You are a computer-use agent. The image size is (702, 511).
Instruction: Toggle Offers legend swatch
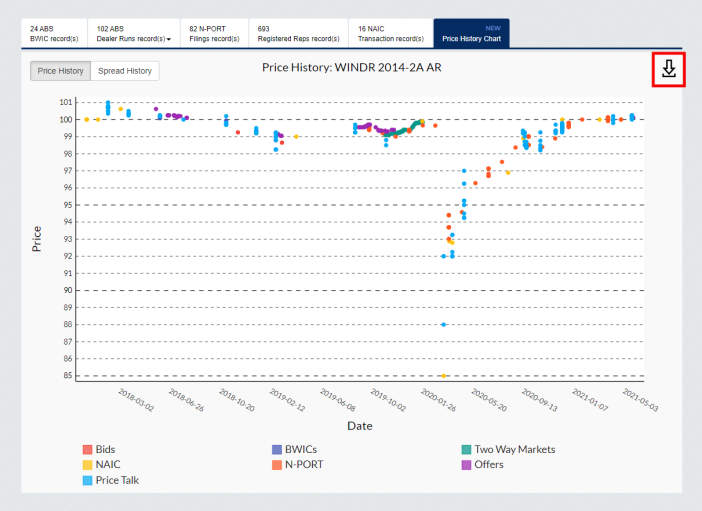coord(466,465)
